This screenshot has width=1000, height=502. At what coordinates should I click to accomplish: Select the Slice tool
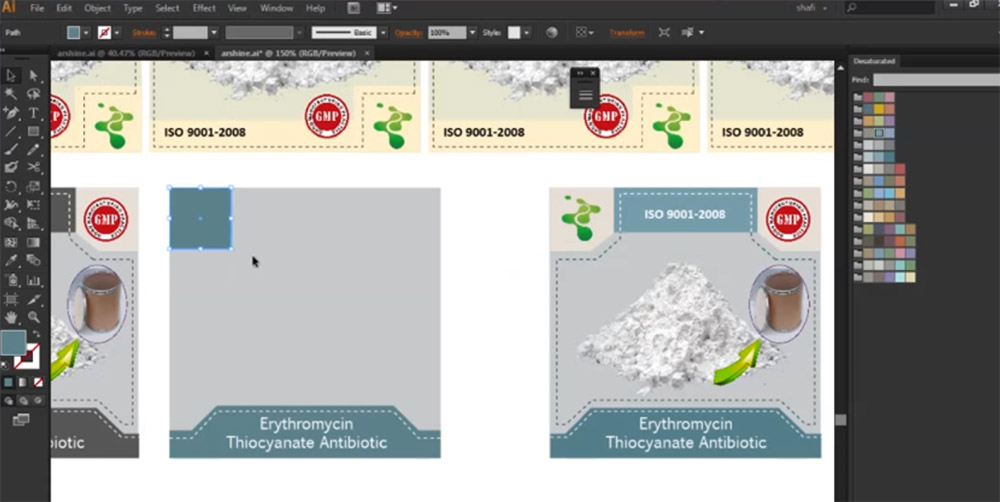(33, 299)
